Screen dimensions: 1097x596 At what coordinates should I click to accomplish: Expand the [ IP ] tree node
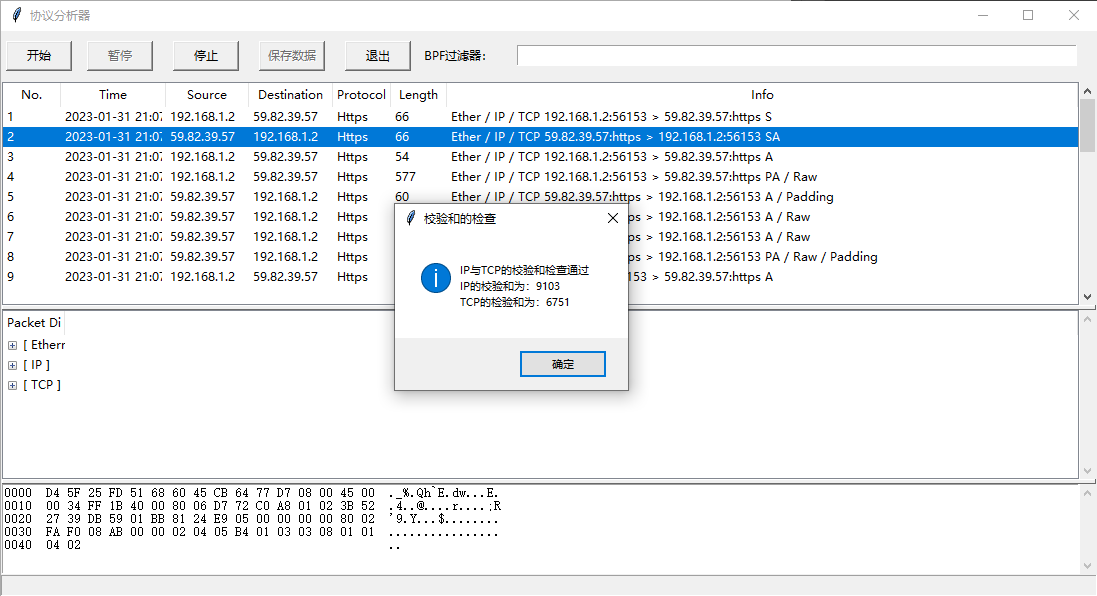coord(13,365)
